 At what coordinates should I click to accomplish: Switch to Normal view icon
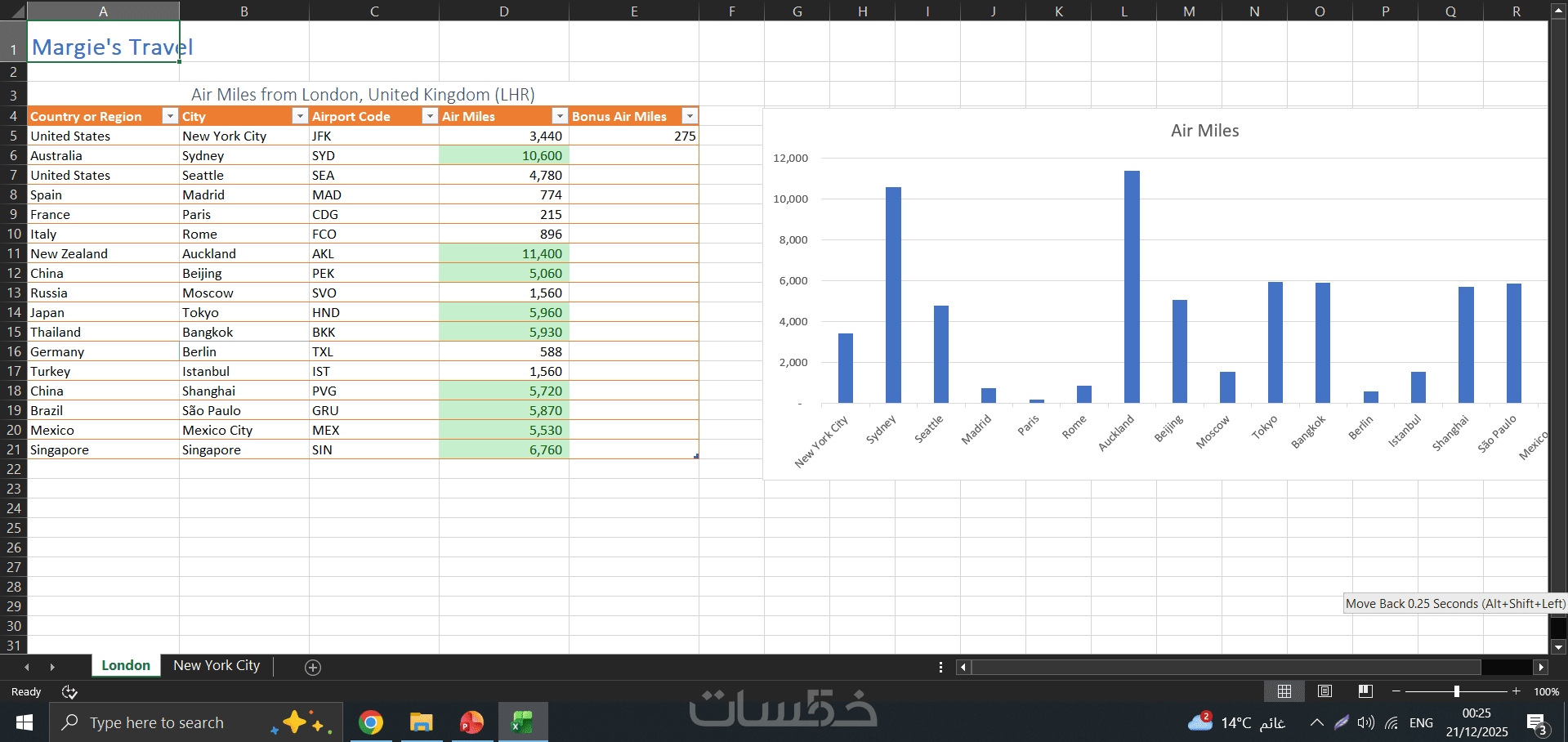[1284, 691]
